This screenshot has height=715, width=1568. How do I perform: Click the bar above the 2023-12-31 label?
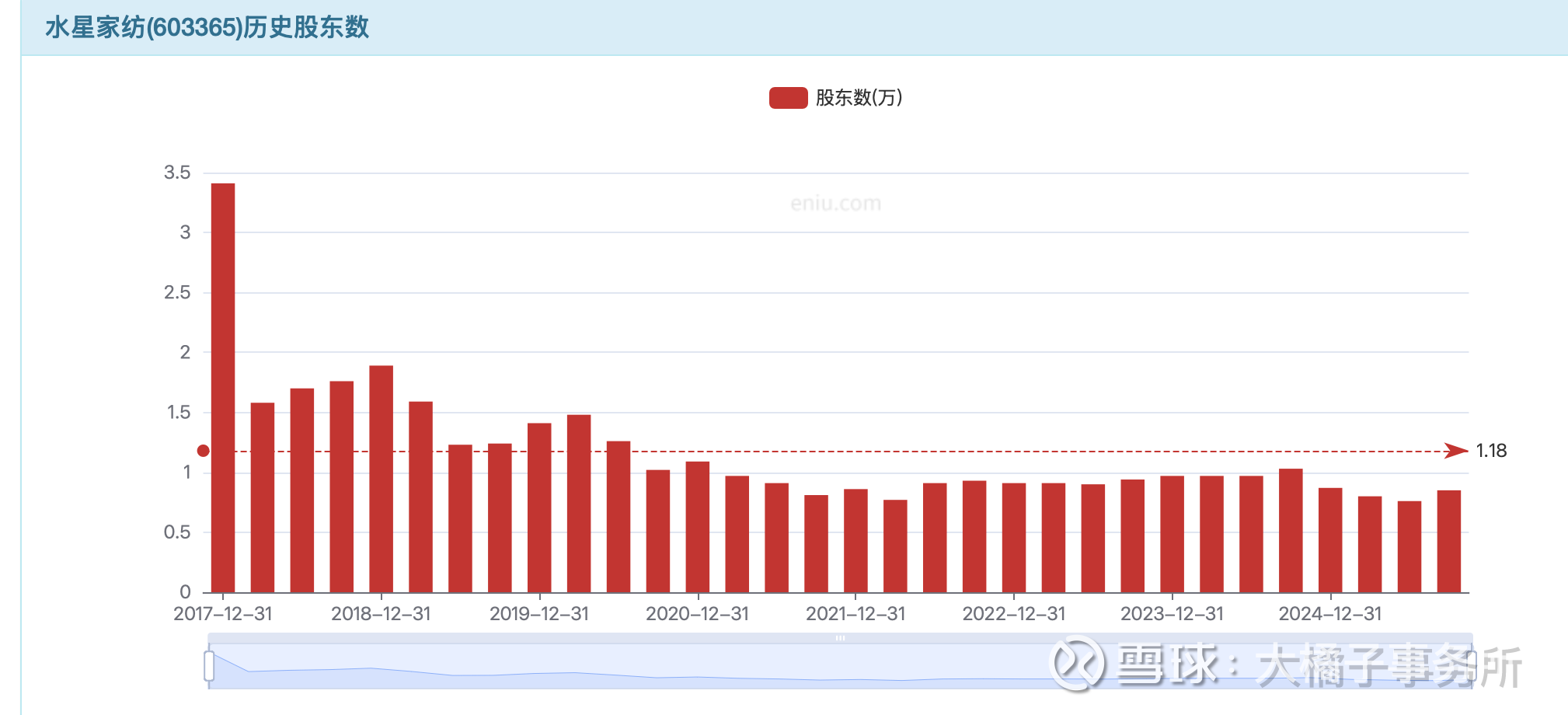coord(1172,534)
